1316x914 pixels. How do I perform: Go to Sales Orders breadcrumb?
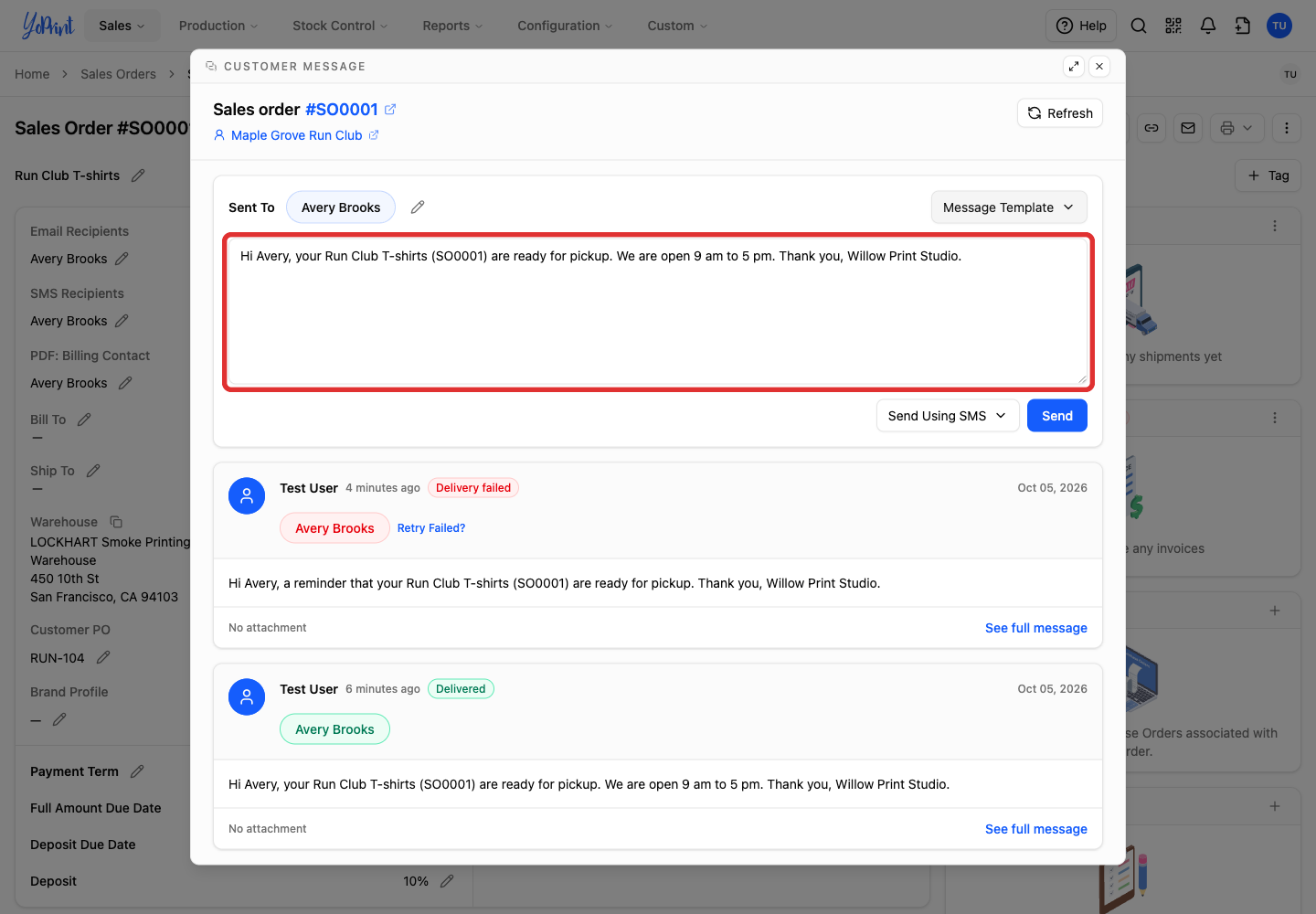click(118, 74)
